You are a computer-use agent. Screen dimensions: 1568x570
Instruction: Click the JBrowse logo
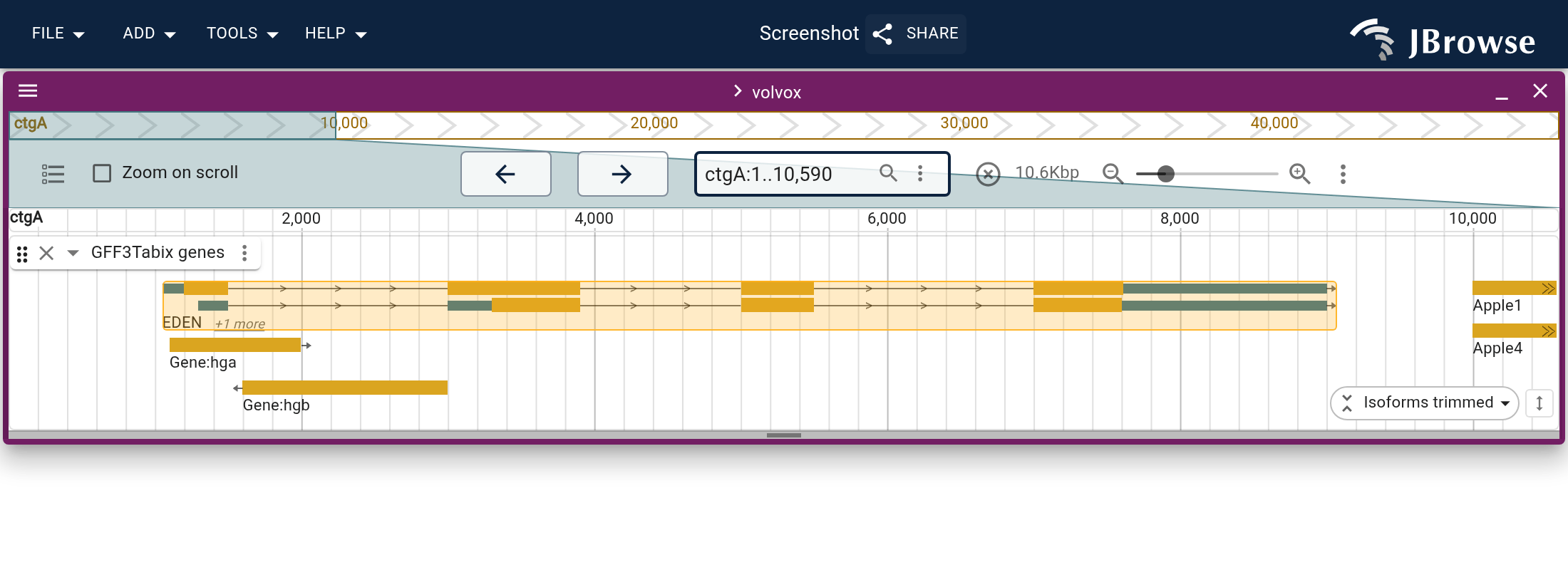coord(1443,40)
